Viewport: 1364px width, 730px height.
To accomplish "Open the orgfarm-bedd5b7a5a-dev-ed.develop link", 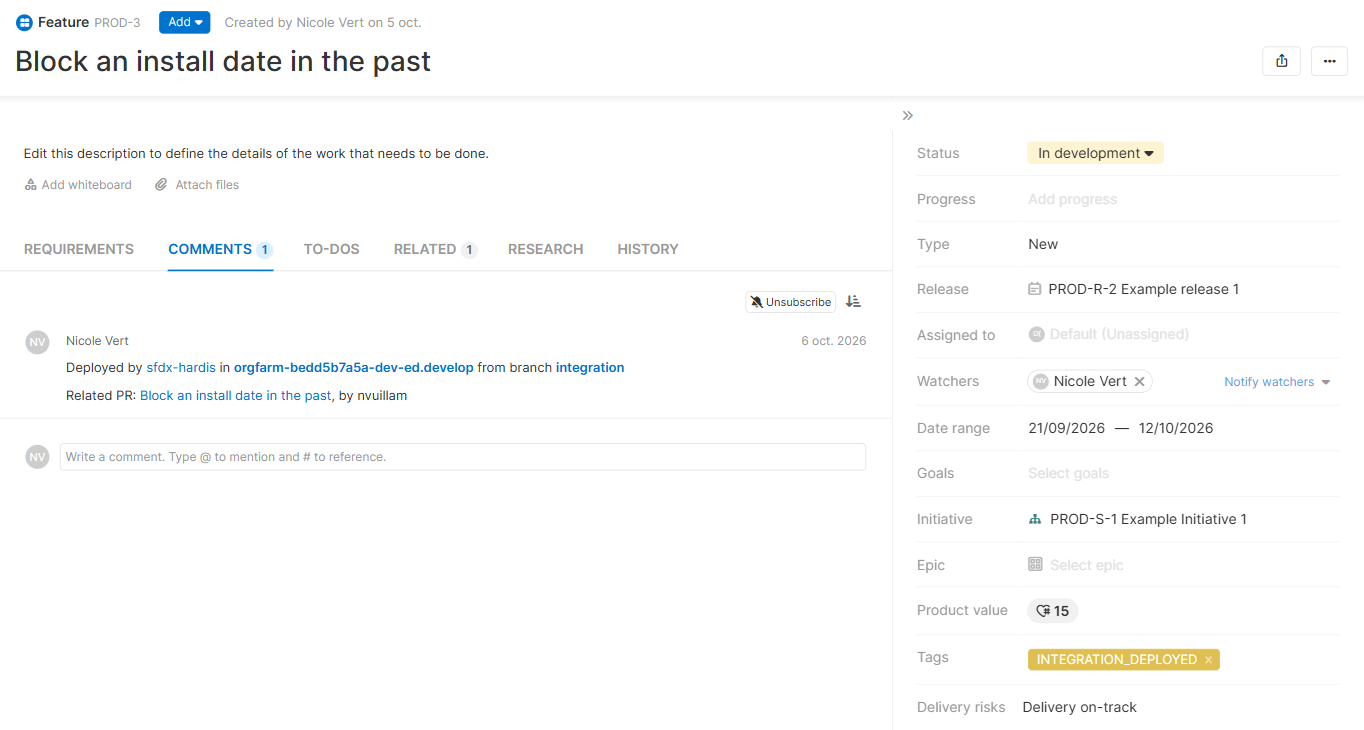I will (354, 368).
